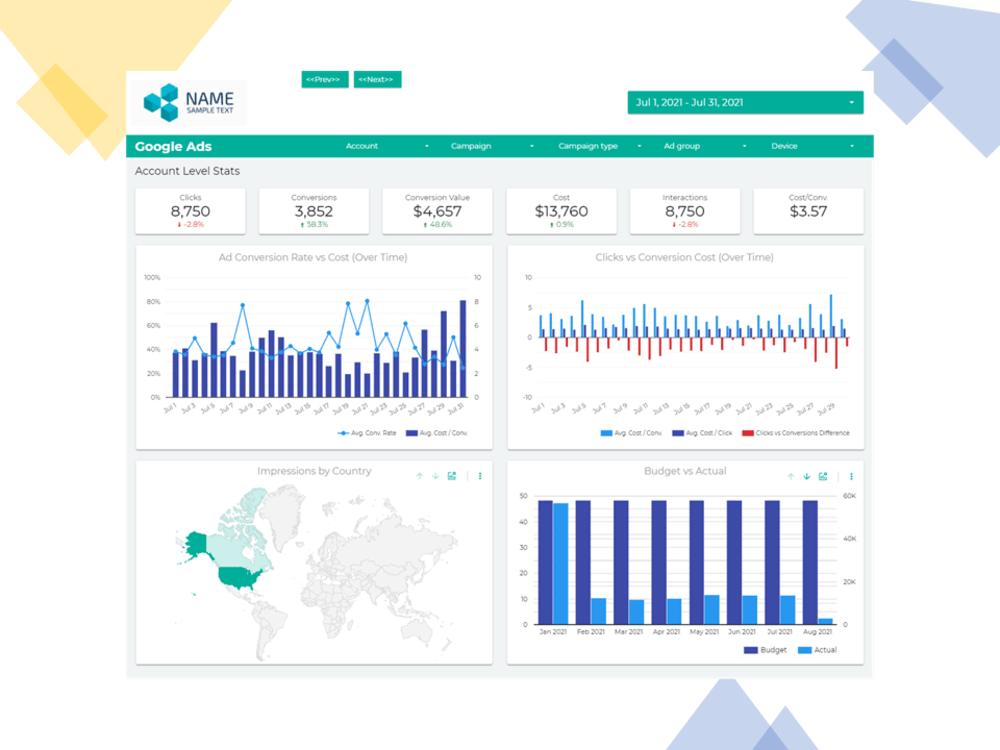1000x750 pixels.
Task: Open the export chart icon on Impressions by Country
Action: [451, 476]
